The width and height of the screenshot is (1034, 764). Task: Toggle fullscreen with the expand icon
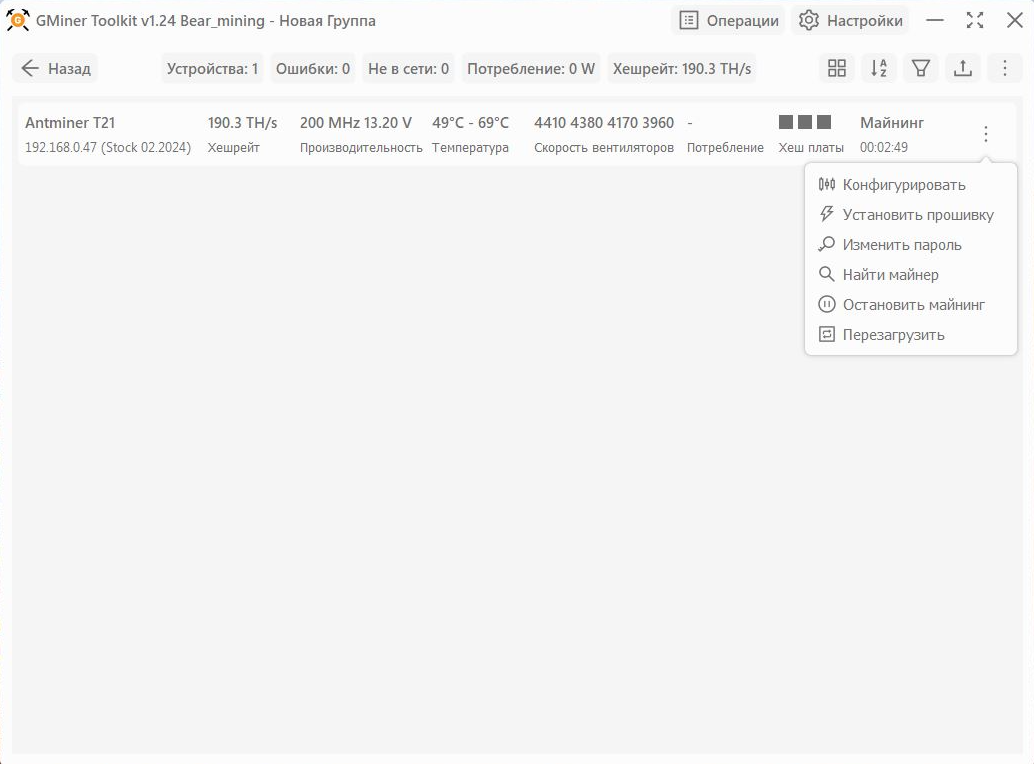(975, 20)
